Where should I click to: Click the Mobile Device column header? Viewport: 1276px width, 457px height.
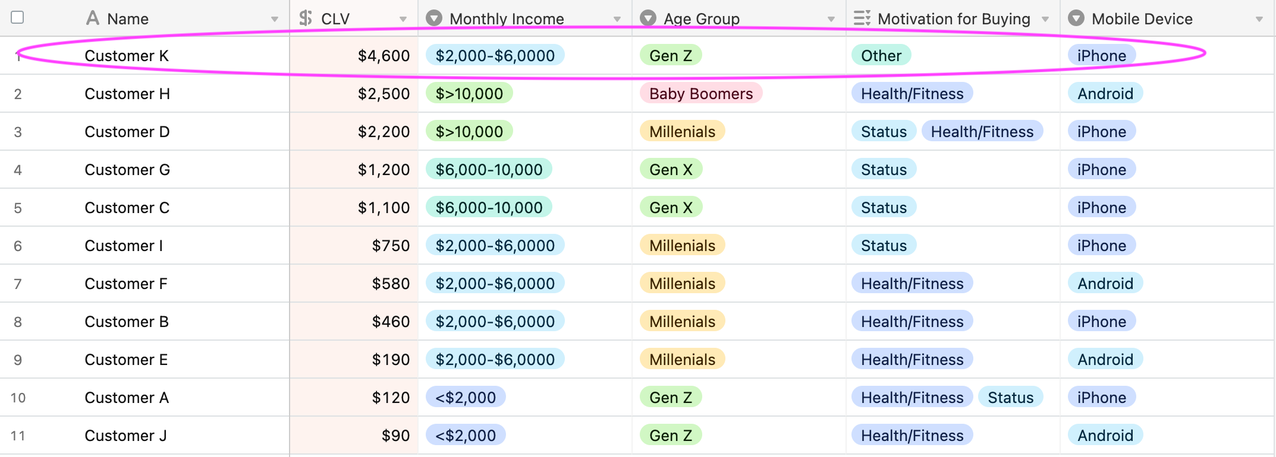[x=1142, y=19]
